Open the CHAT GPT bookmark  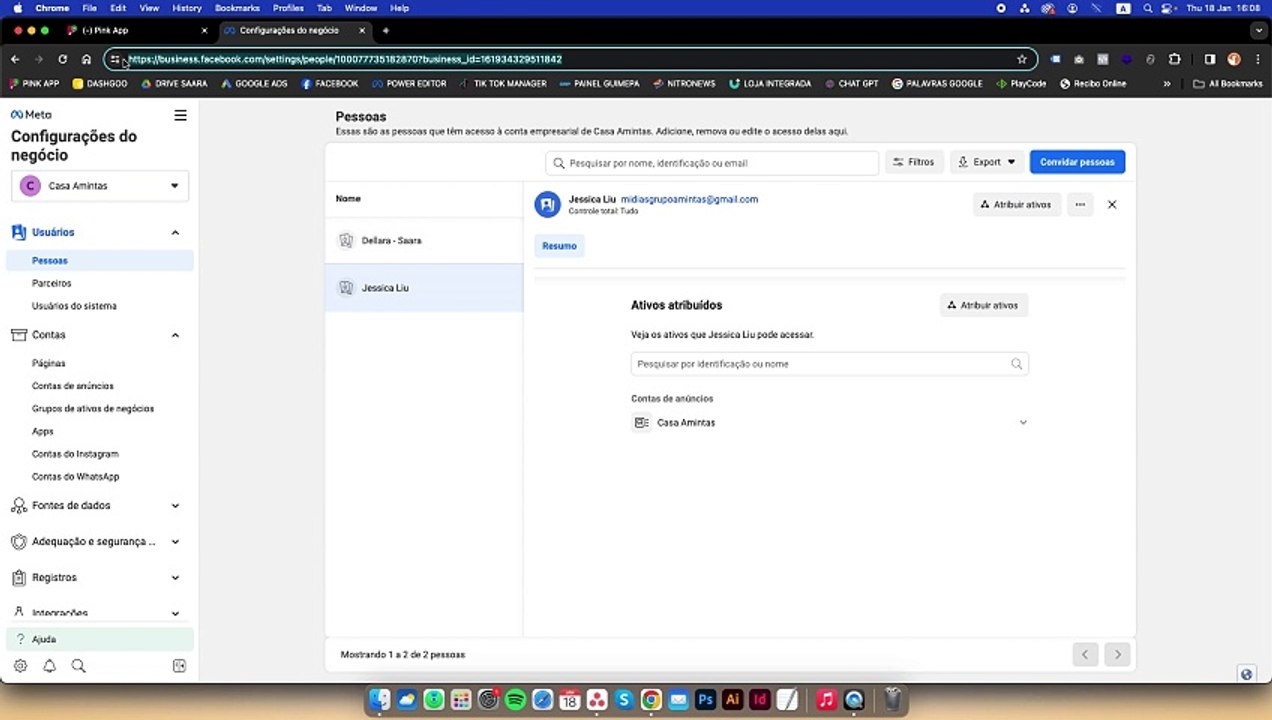point(851,84)
